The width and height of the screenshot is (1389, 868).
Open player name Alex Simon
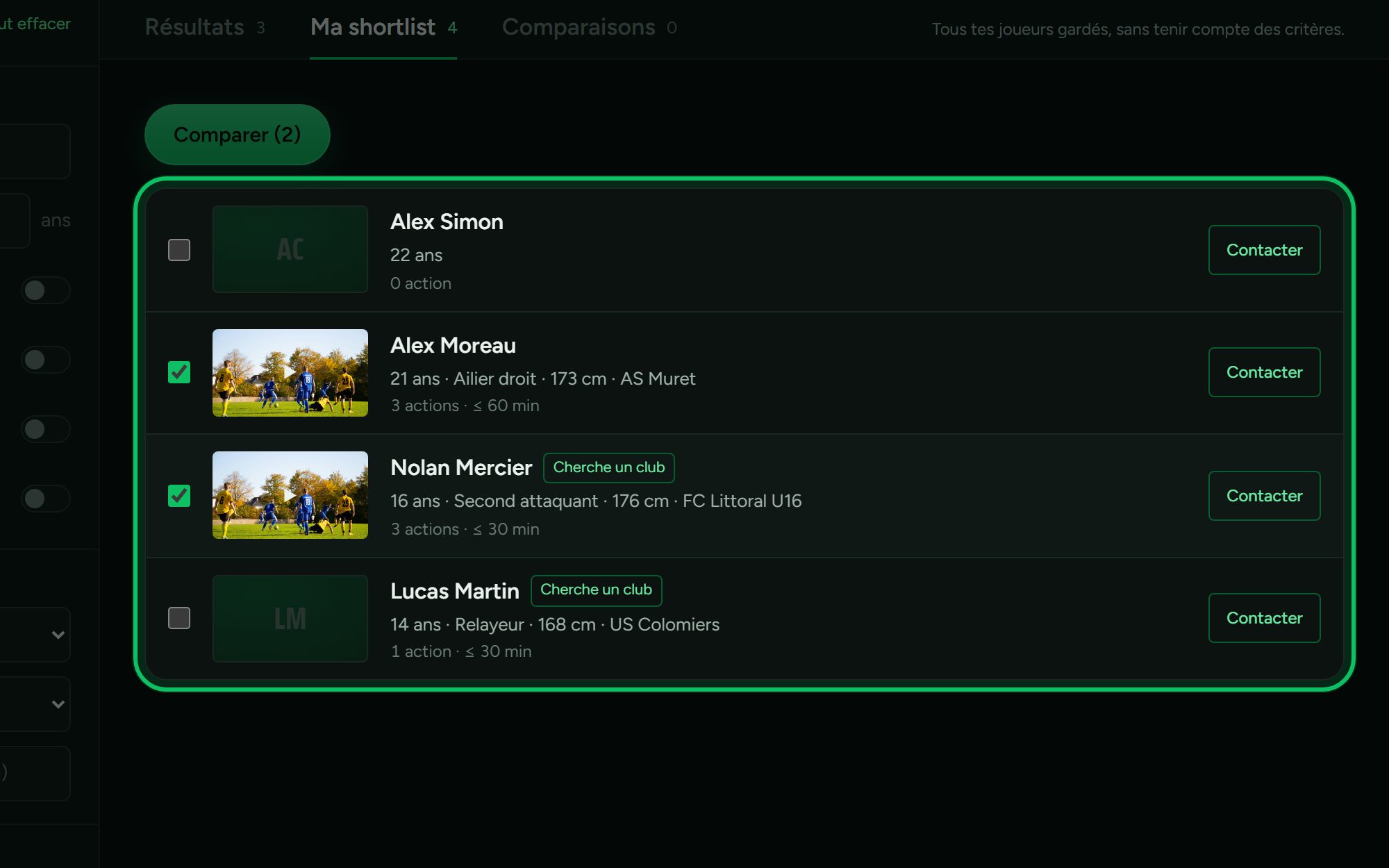[447, 222]
